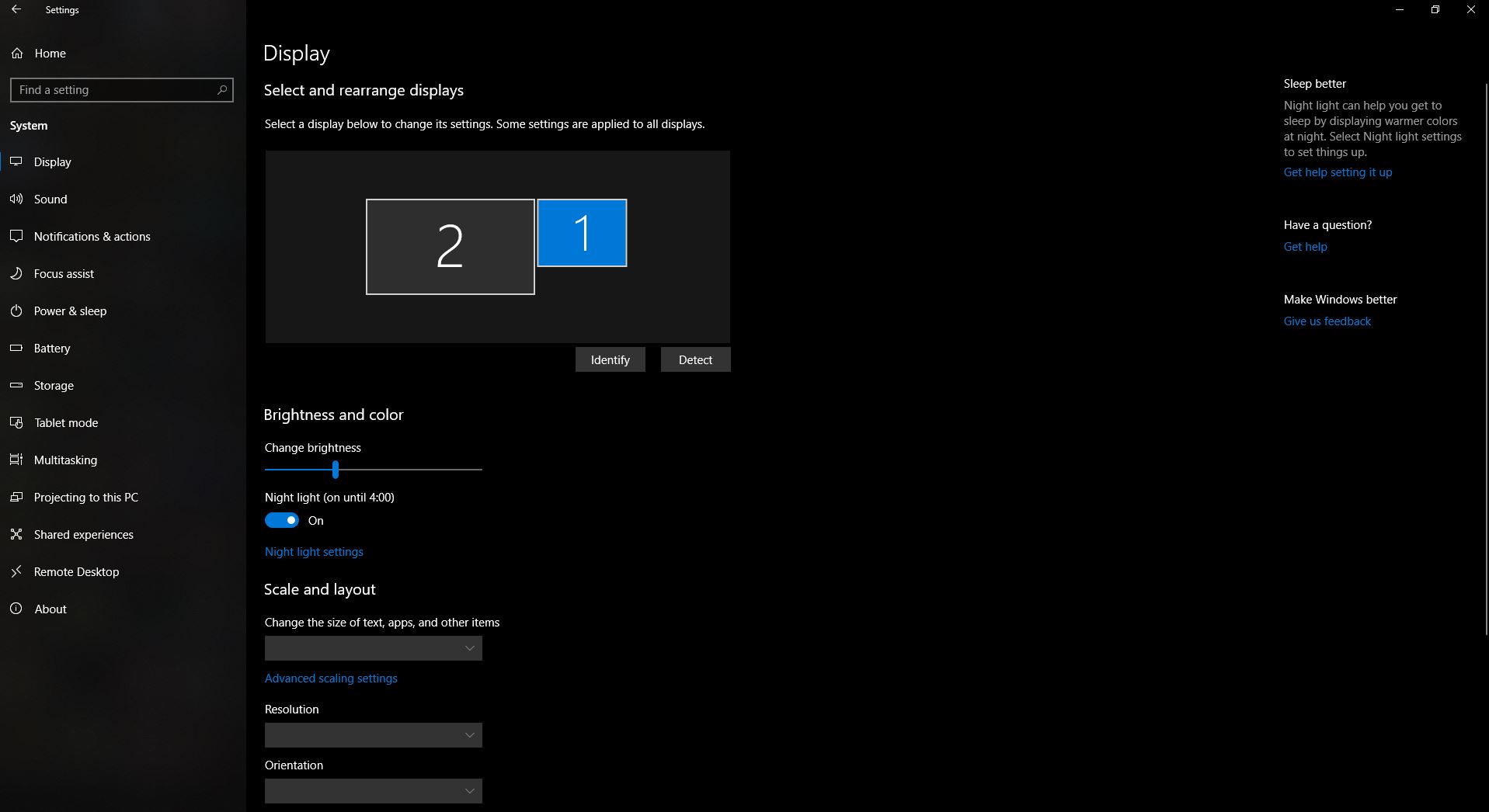Click the Projecting to this PC icon
Screen dimensions: 1489x812
(16, 497)
